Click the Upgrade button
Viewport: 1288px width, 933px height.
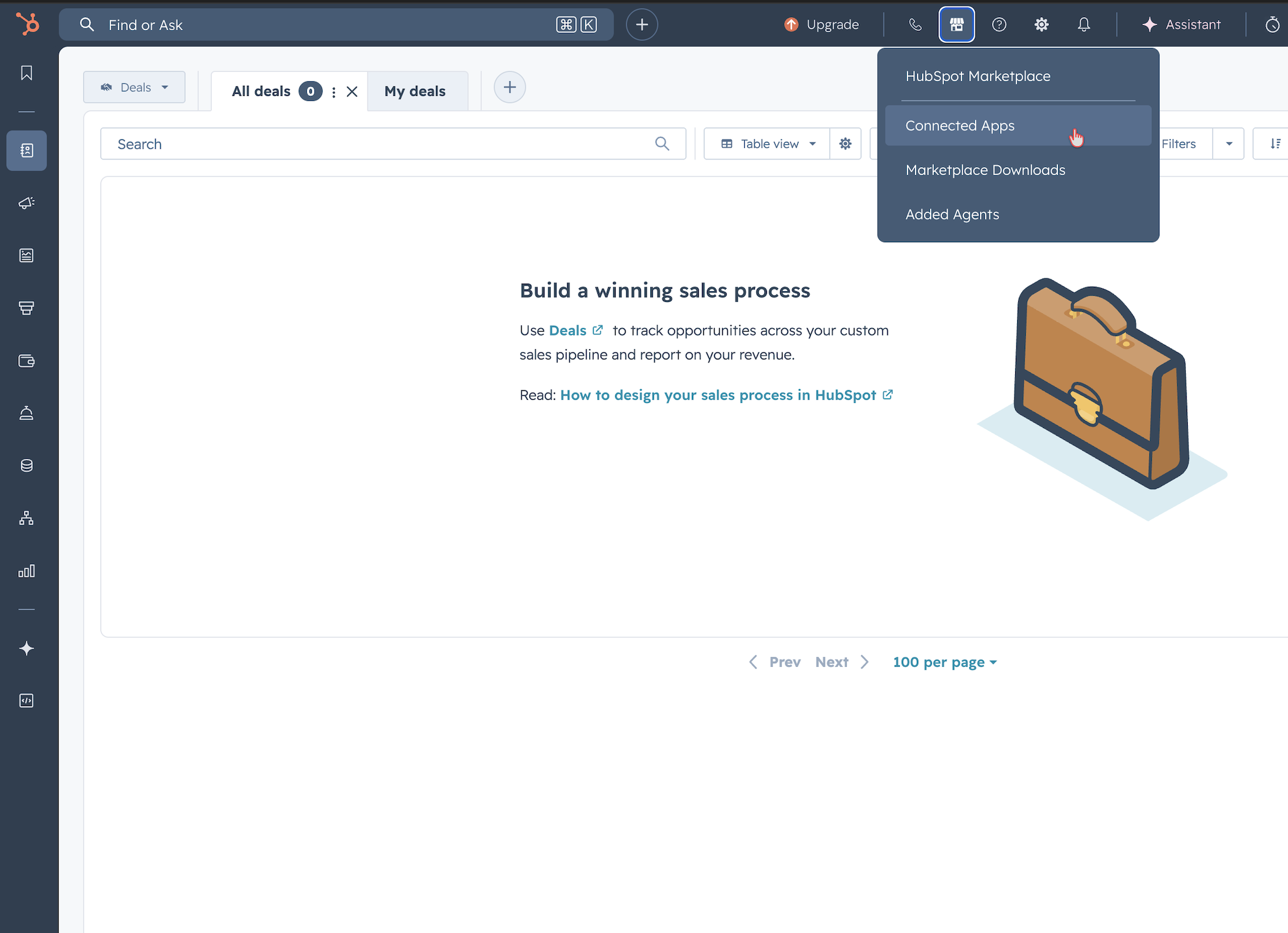point(822,25)
